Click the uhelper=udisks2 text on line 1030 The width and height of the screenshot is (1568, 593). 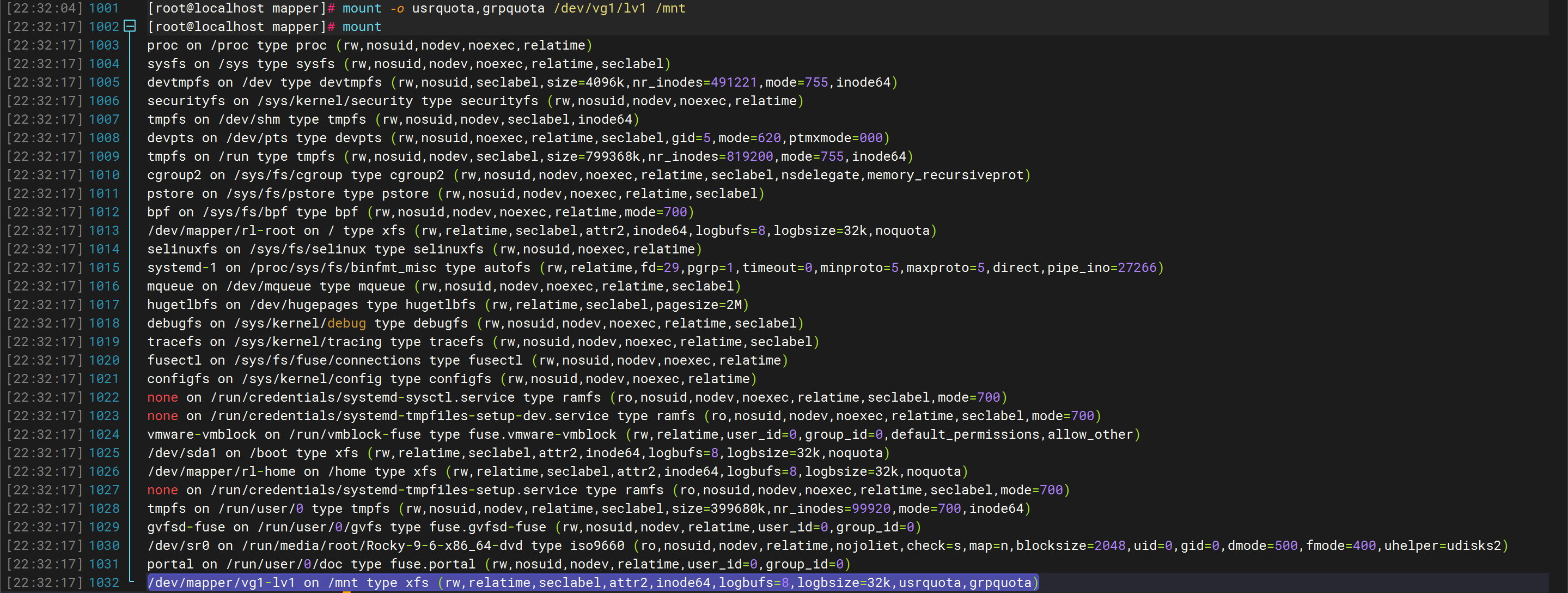click(1443, 546)
